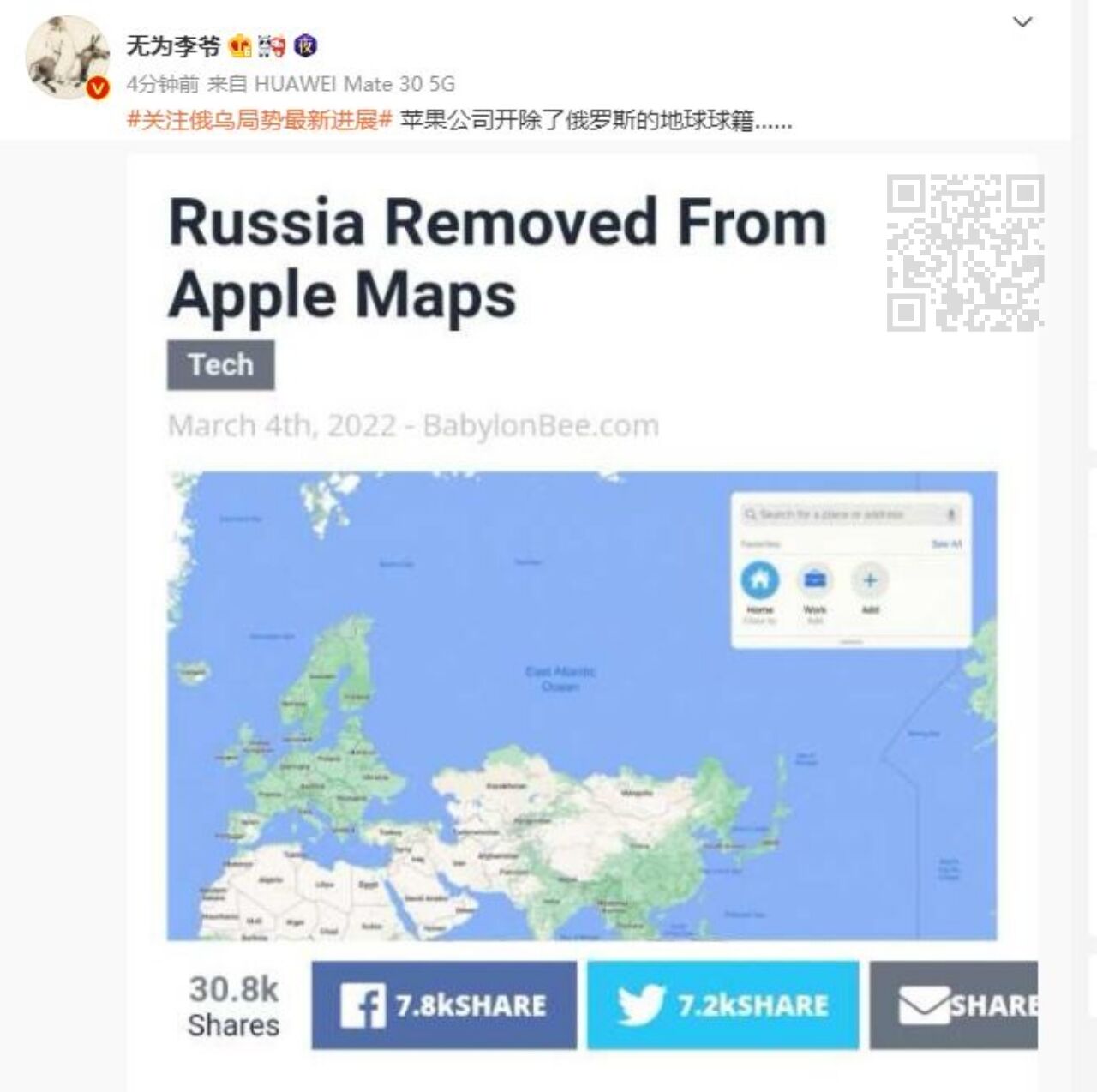This screenshot has height=1092, width=1097.
Task: Click the purple night-mode badge icon
Action: tap(305, 45)
